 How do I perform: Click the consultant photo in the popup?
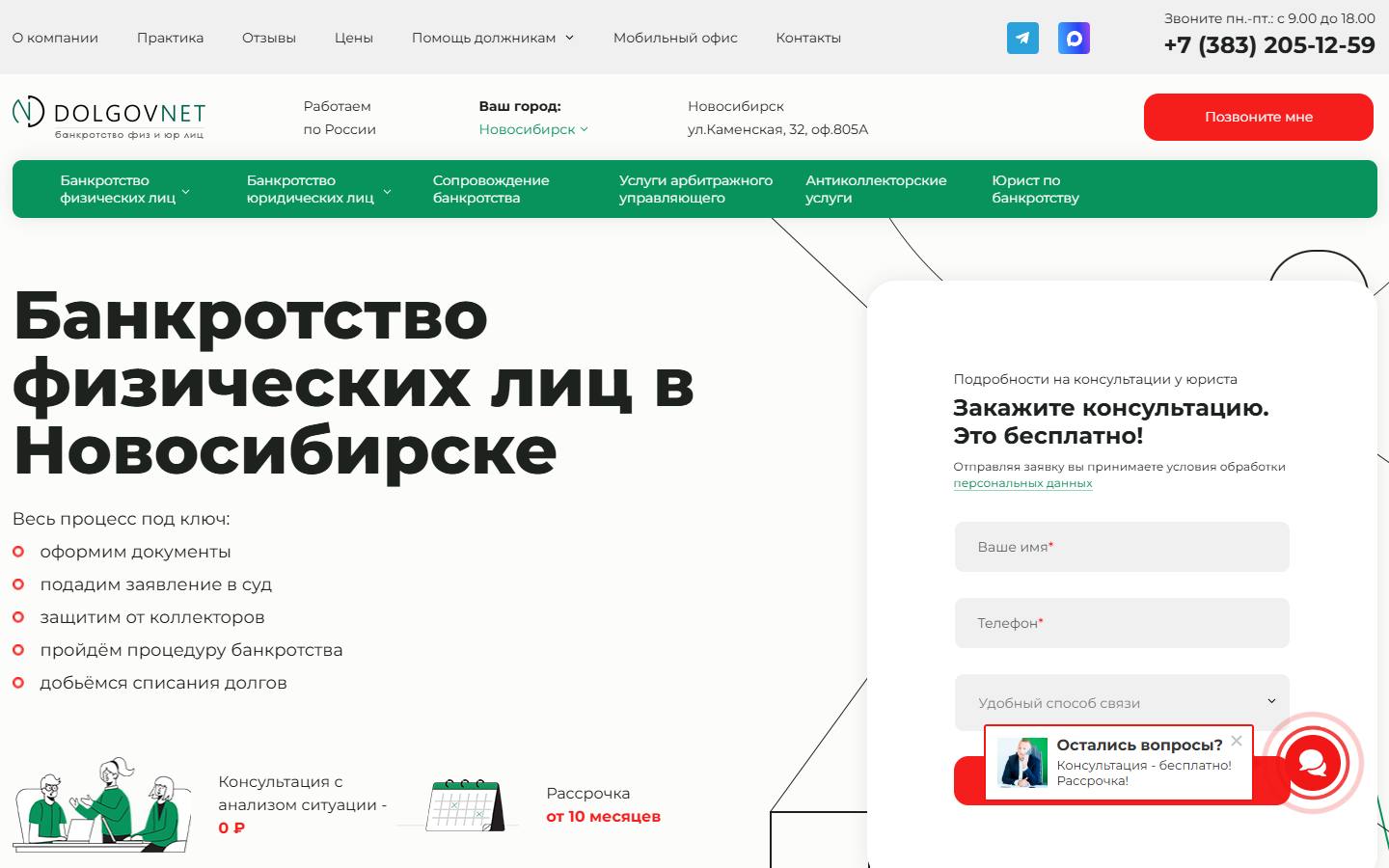pos(1022,763)
